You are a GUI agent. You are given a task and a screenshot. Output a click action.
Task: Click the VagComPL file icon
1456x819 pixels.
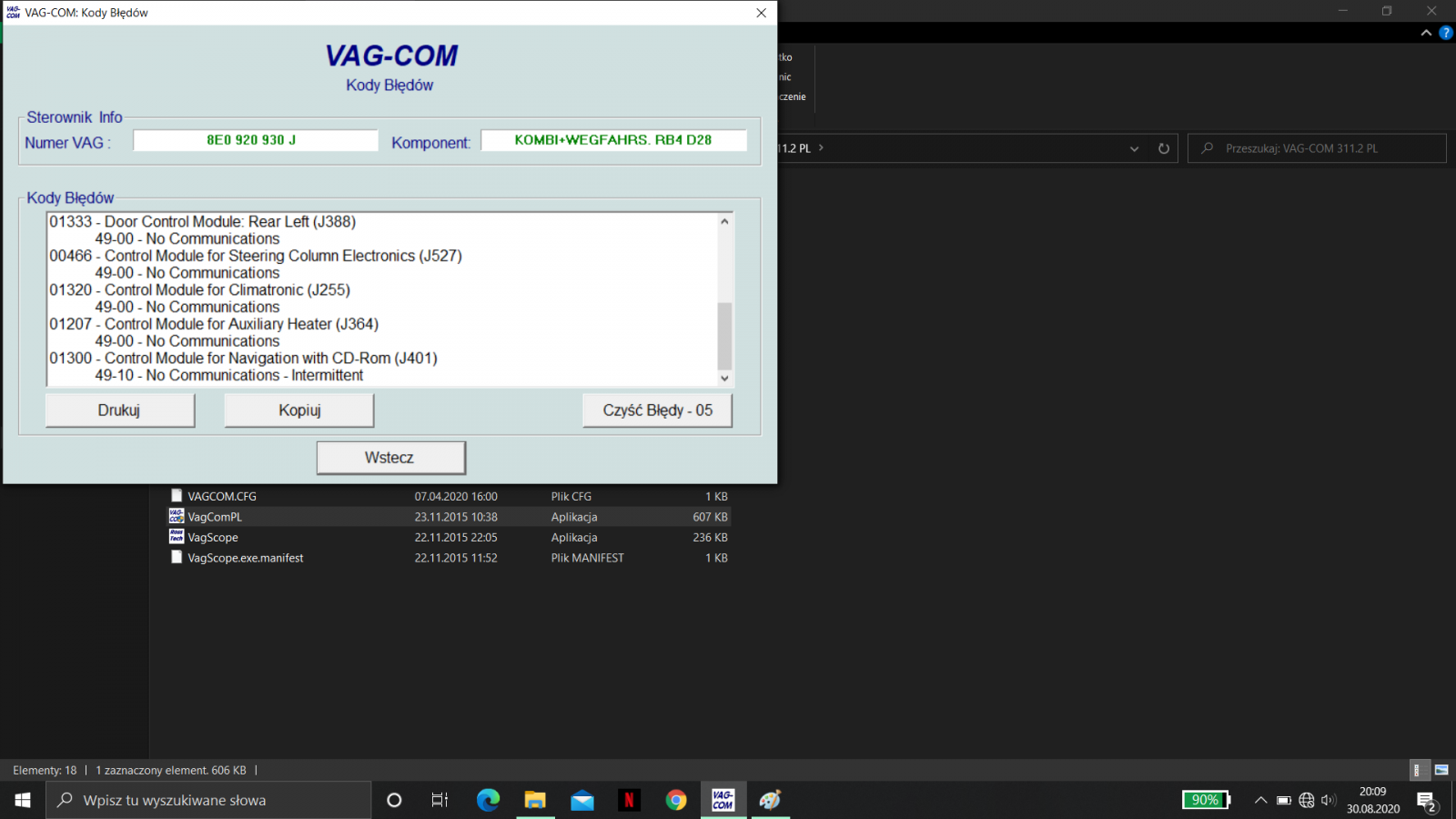pyautogui.click(x=177, y=516)
